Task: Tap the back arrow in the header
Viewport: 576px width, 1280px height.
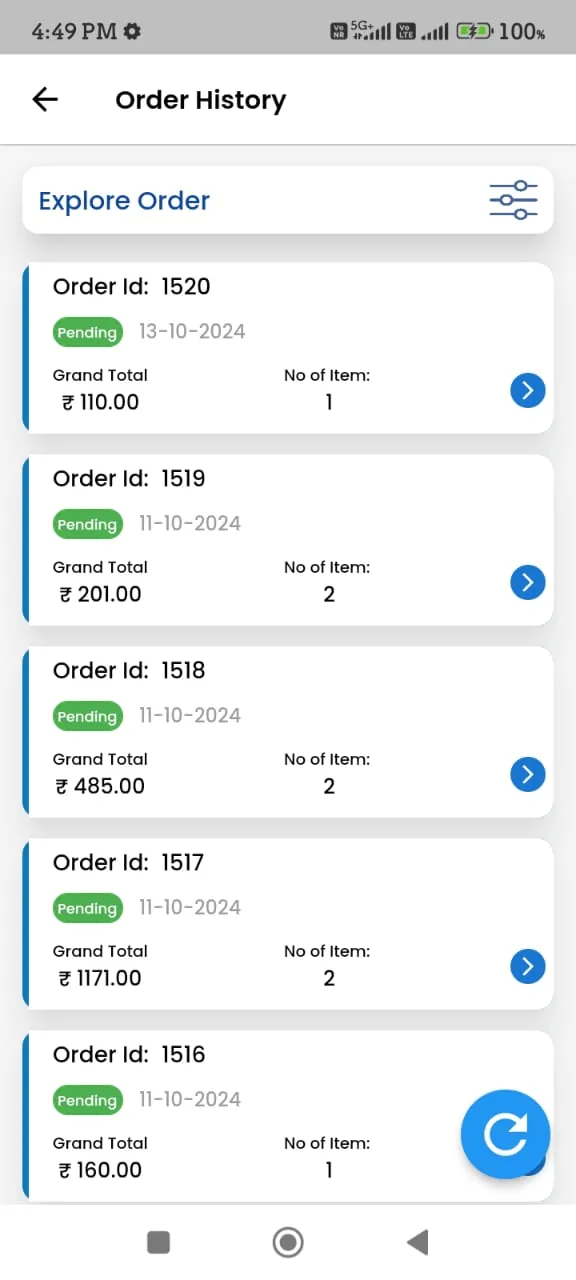Action: pyautogui.click(x=45, y=99)
